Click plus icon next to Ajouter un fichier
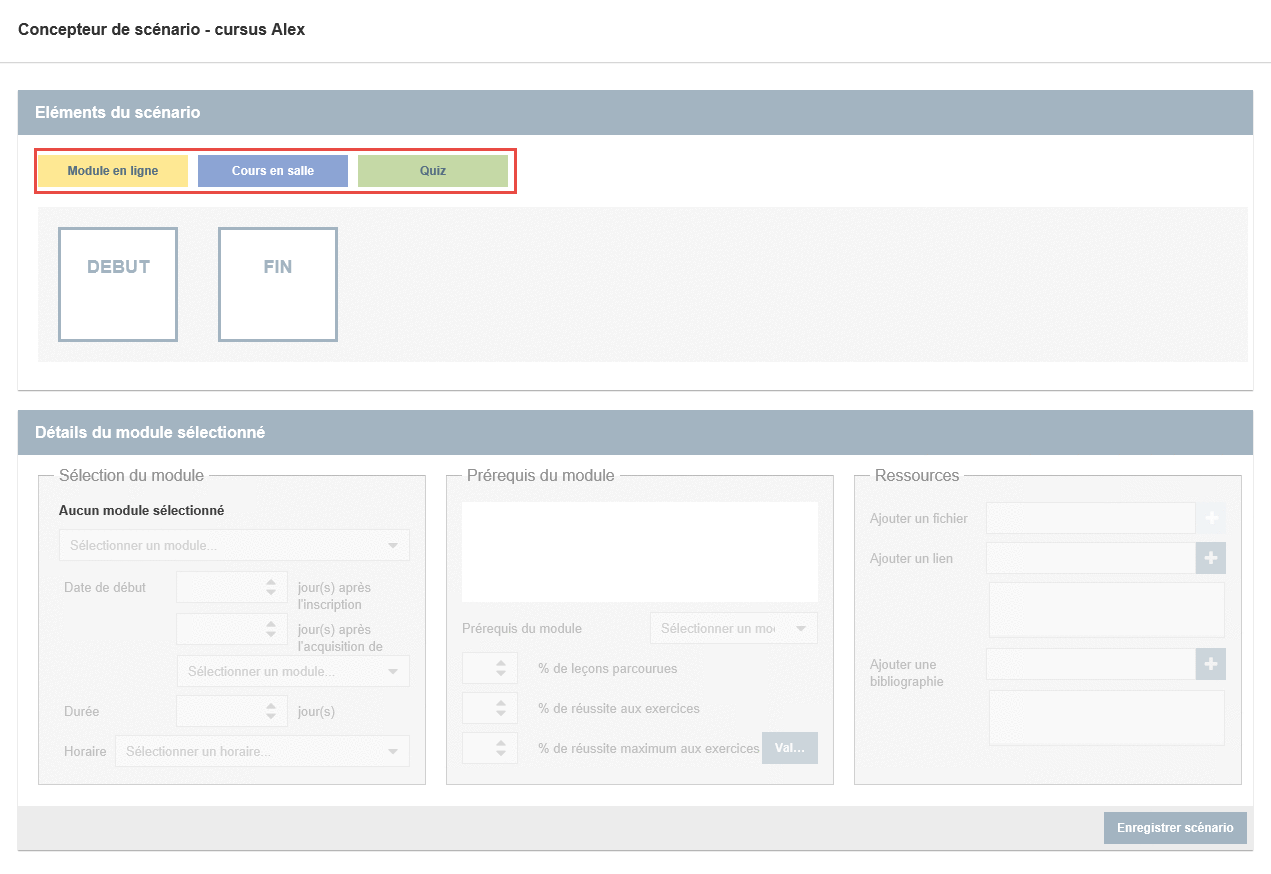 tap(1211, 518)
